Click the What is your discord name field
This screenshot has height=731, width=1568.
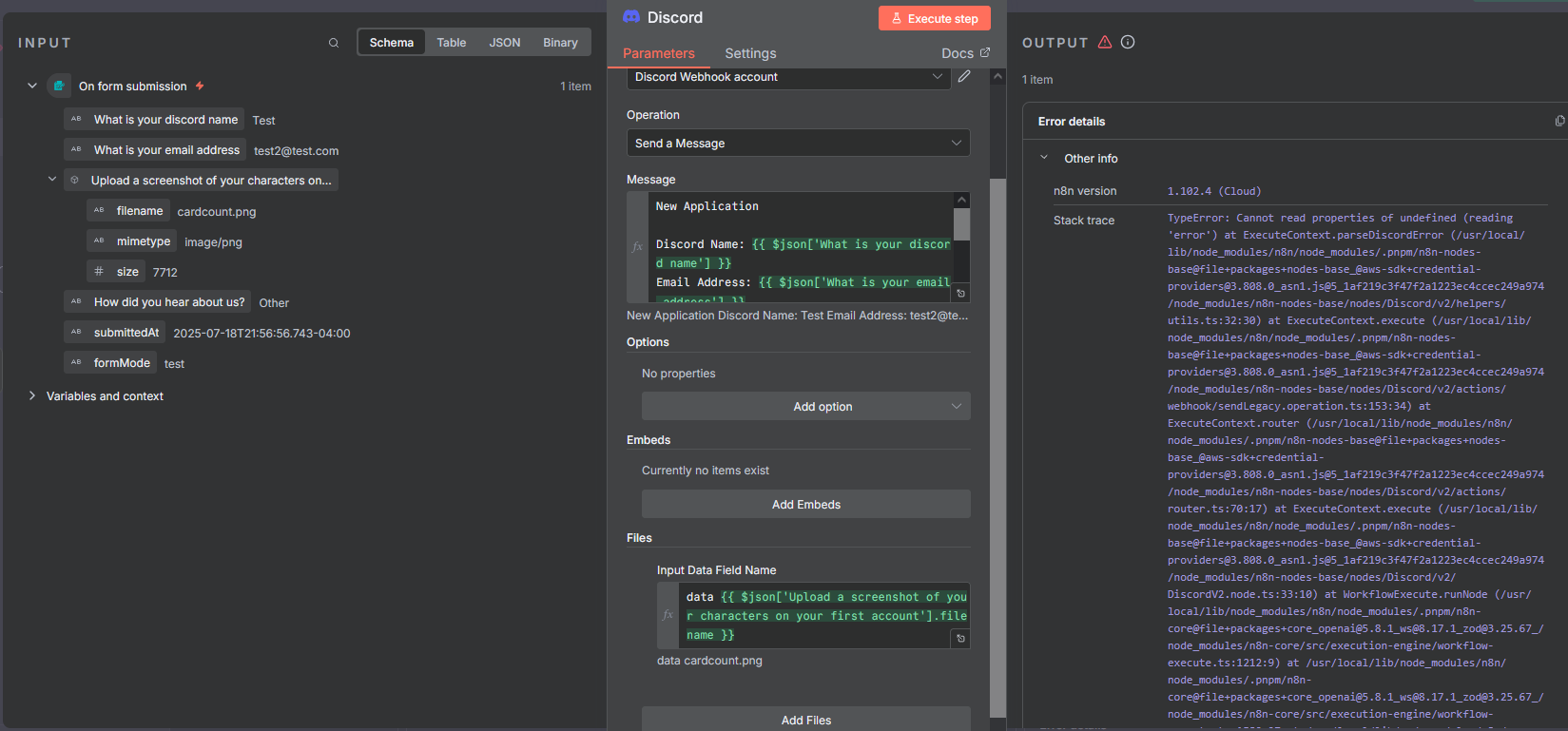point(154,120)
